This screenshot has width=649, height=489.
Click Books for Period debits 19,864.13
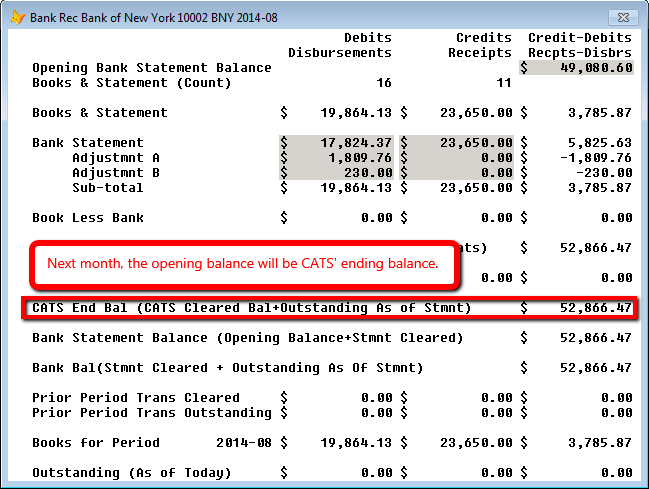(x=356, y=443)
